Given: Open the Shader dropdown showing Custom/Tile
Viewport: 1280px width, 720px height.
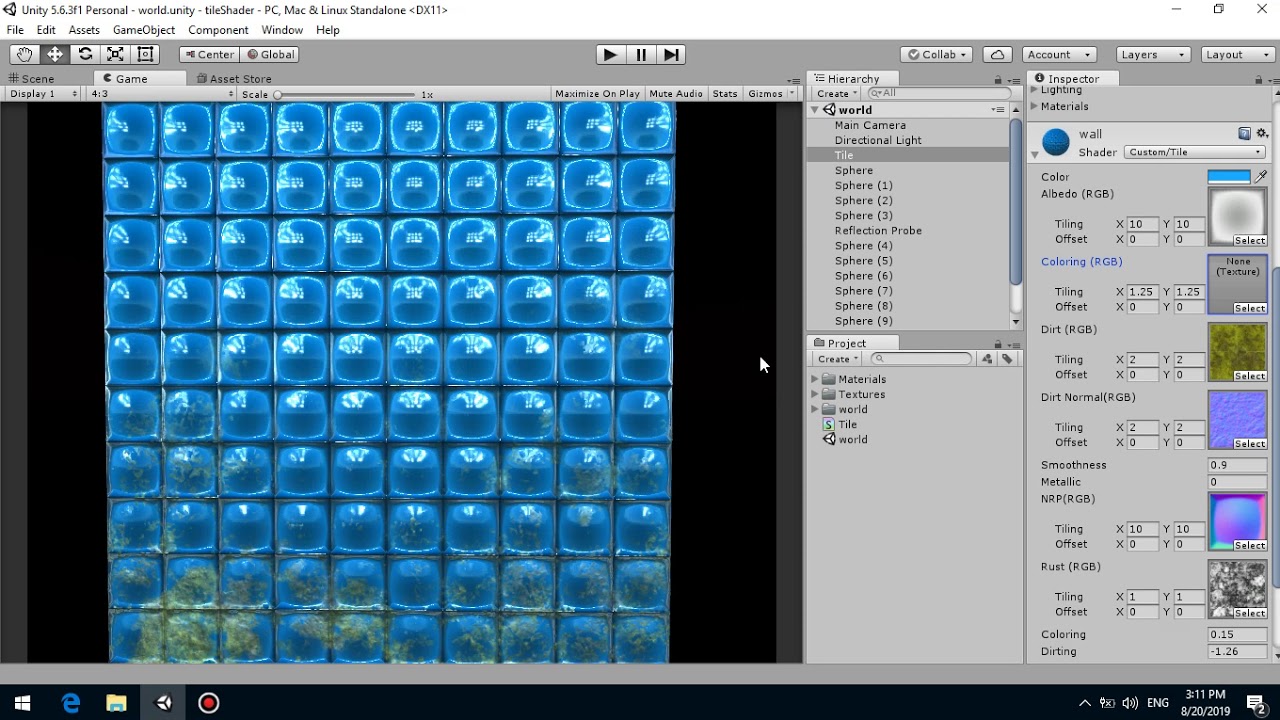Looking at the screenshot, I should pyautogui.click(x=1195, y=152).
